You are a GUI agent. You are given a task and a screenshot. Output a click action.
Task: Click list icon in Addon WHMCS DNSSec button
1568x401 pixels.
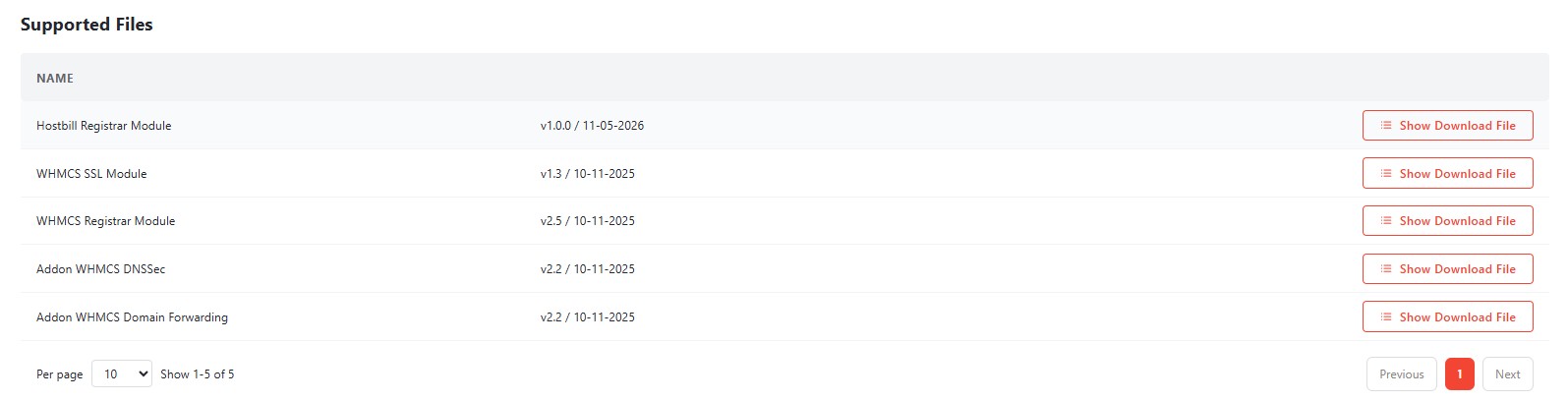[x=1385, y=269]
